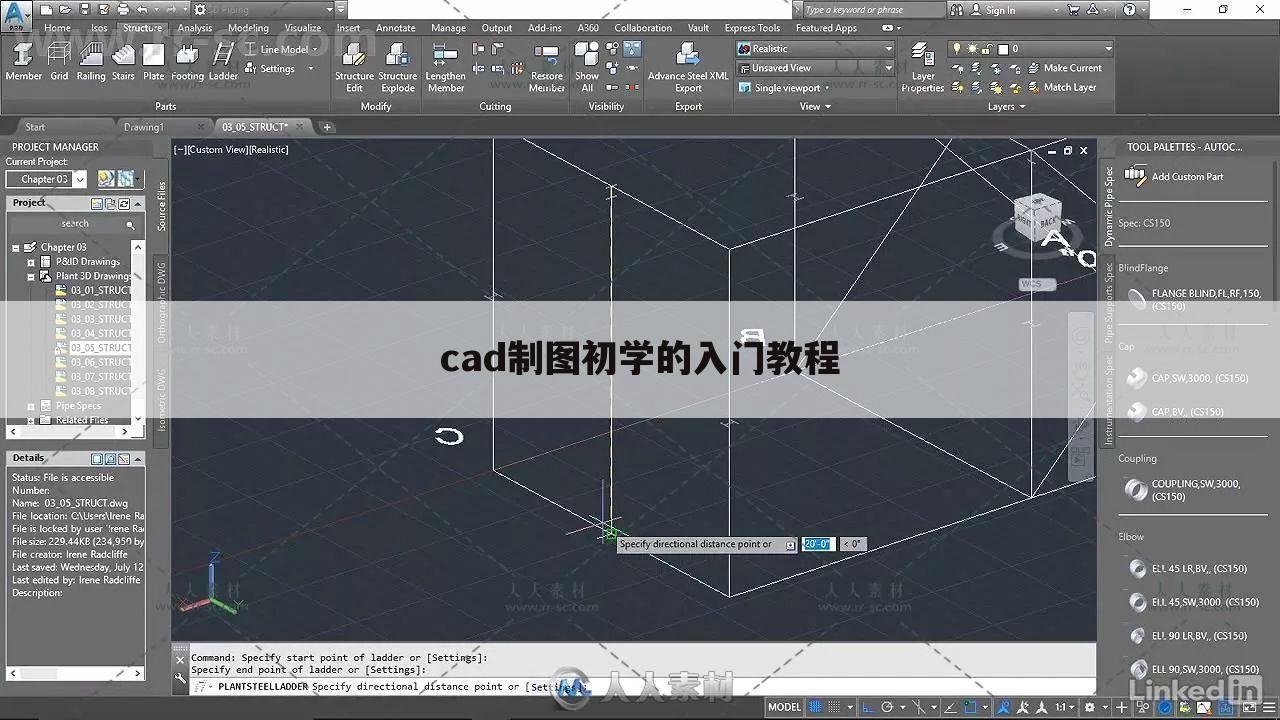Click Make Current layer button
1280x720 pixels.
click(x=1064, y=68)
